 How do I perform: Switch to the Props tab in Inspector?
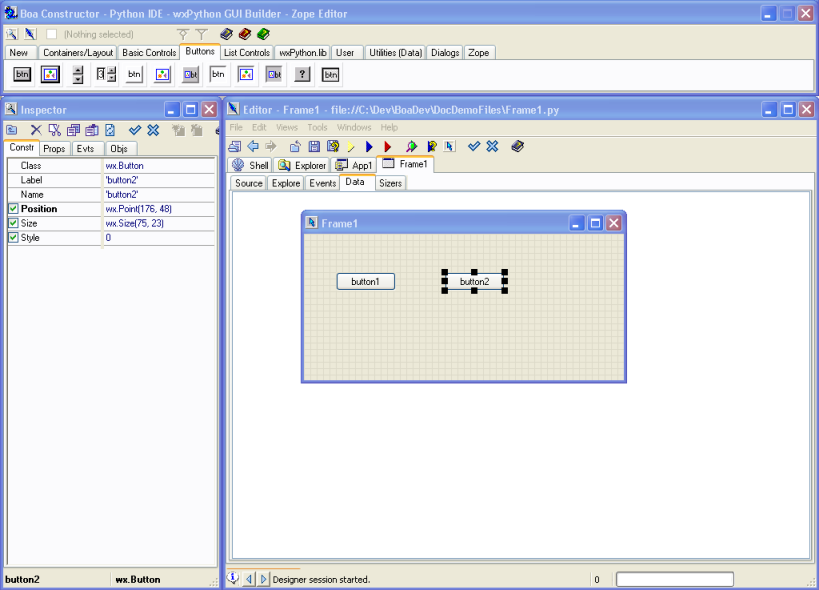click(54, 148)
